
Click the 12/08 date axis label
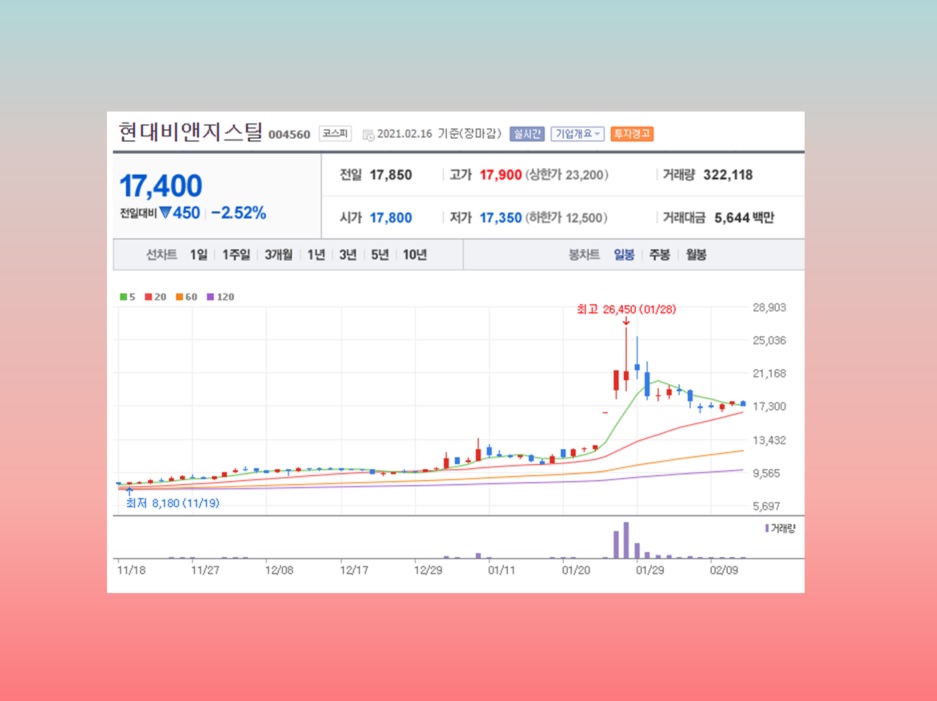click(x=279, y=571)
